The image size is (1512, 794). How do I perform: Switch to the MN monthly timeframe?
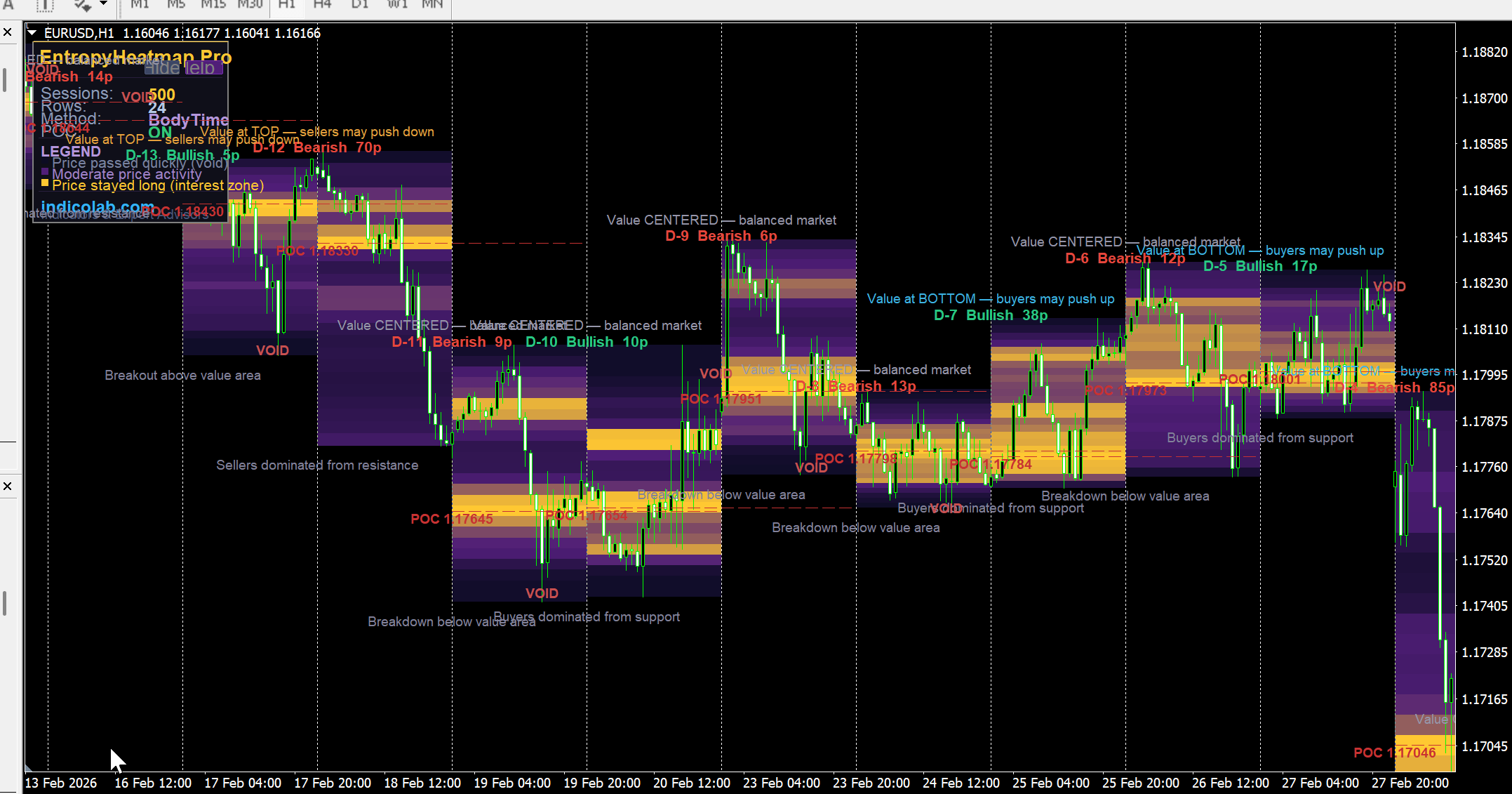tap(432, 4)
